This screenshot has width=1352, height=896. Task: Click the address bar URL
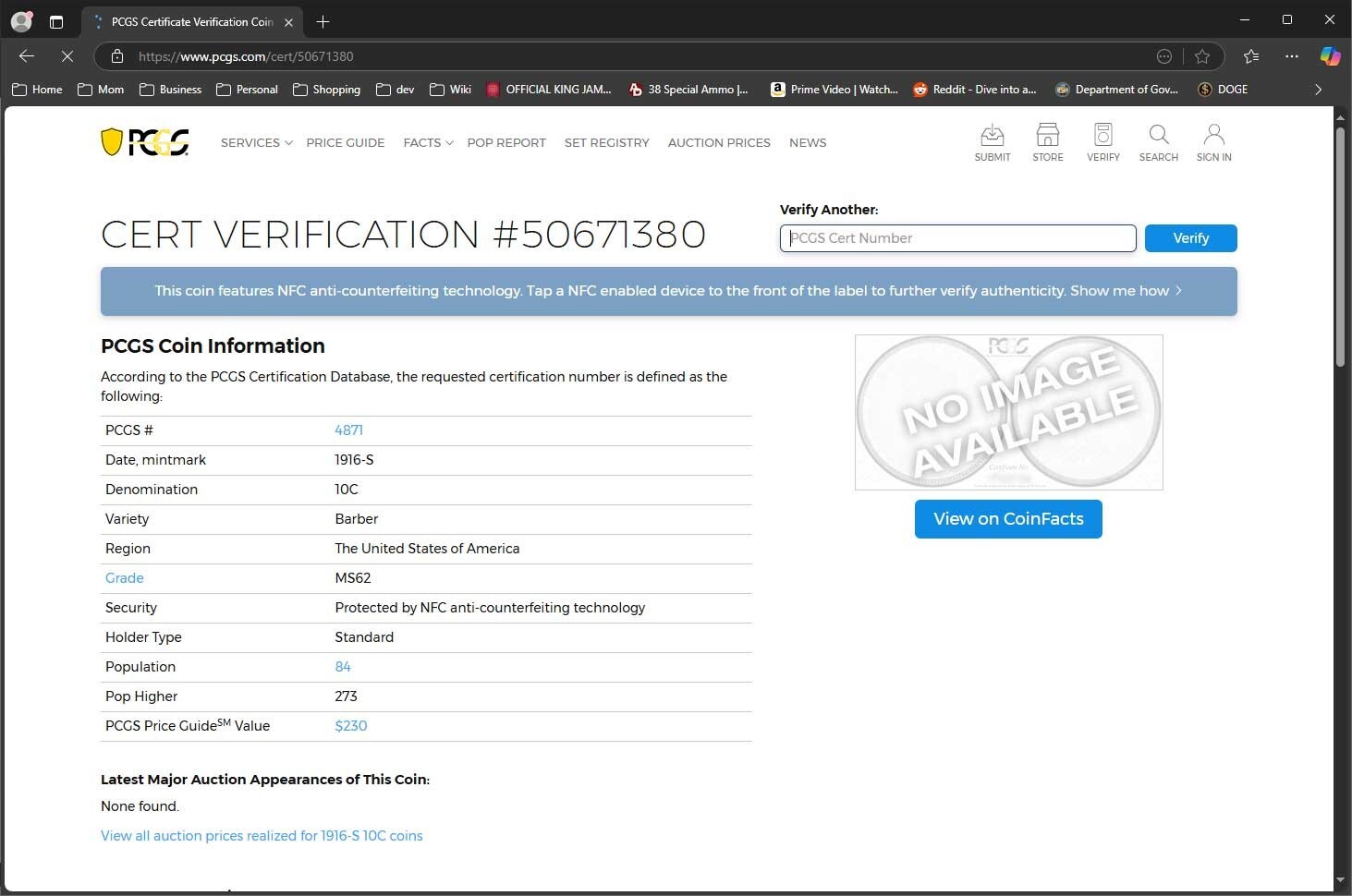246,56
